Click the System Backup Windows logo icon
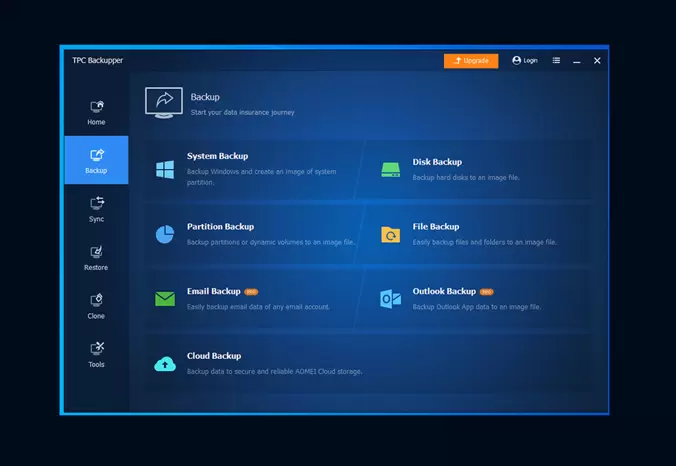 click(165, 170)
